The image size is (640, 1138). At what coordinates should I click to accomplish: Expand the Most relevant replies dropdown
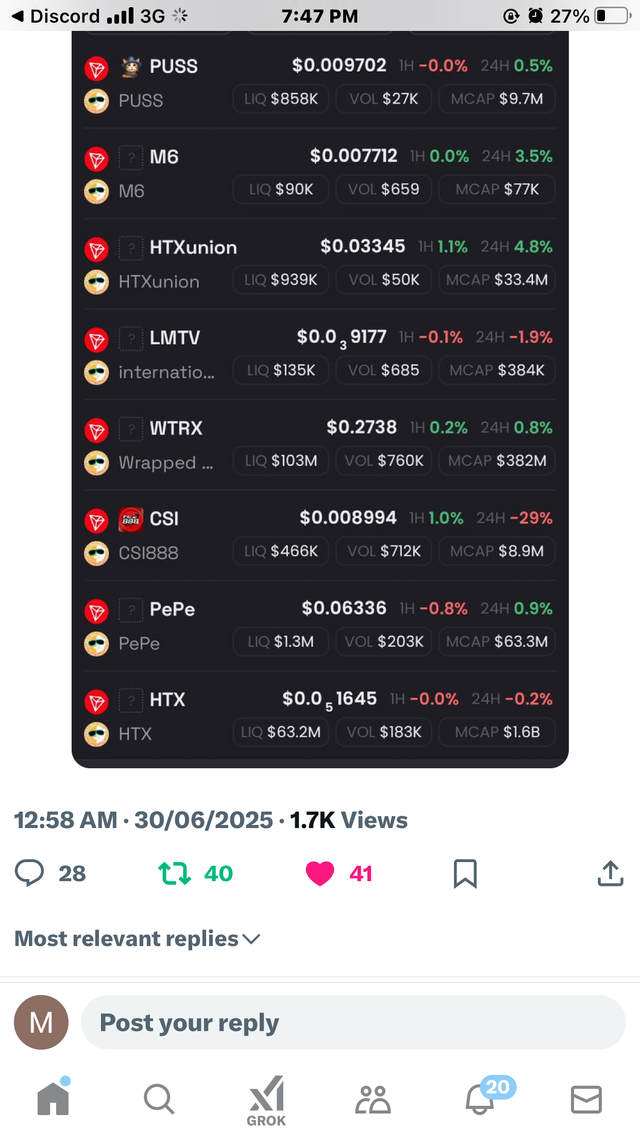click(137, 938)
